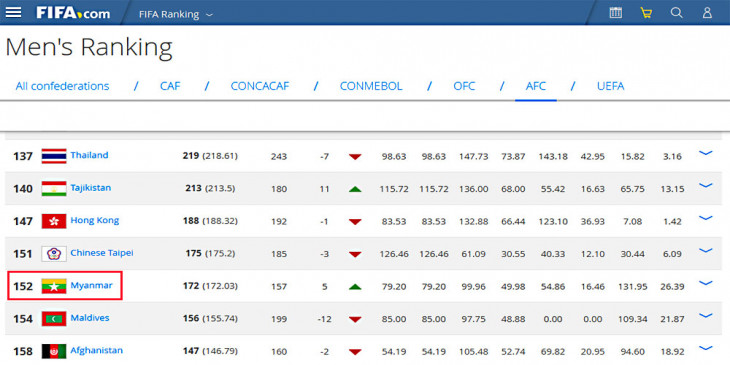Expand the Thailand row details

pos(706,153)
